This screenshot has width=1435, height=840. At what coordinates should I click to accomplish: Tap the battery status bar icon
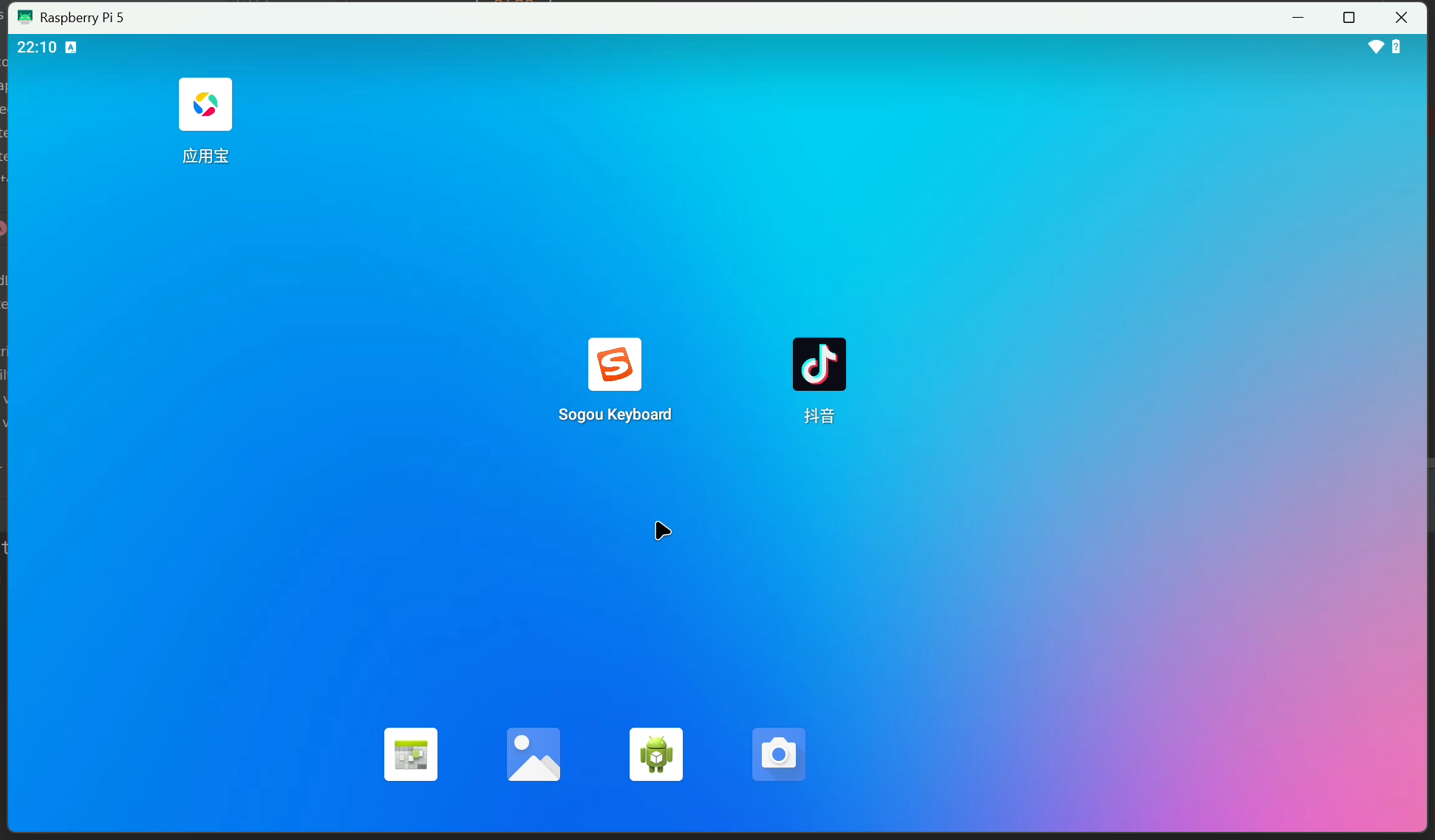pyautogui.click(x=1396, y=47)
